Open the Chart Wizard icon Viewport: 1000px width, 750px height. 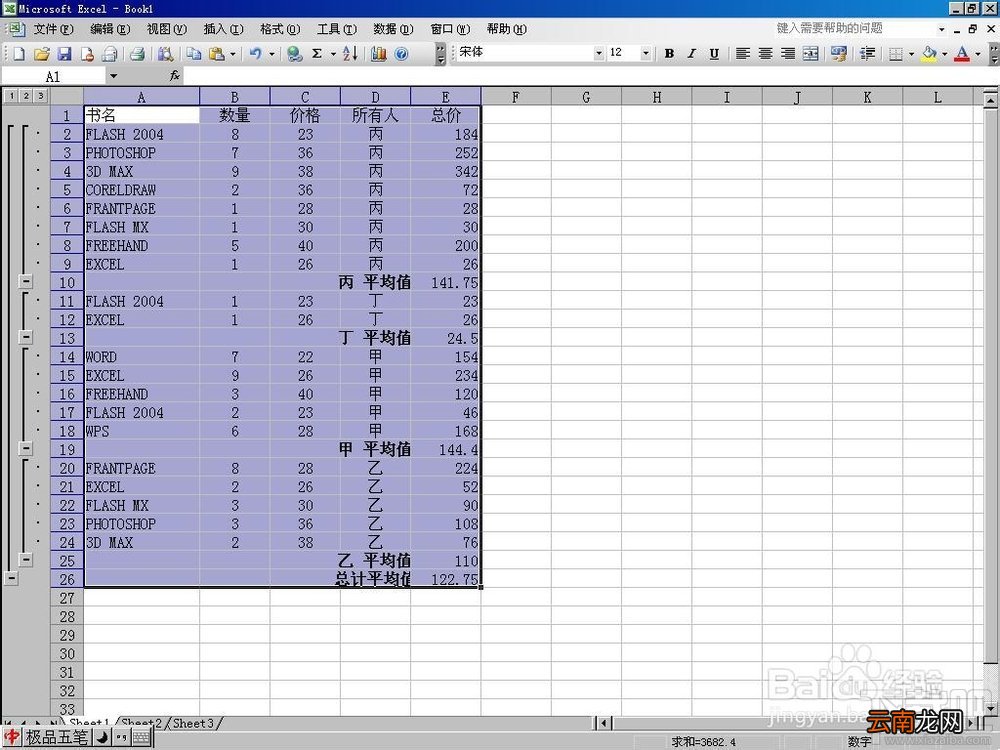tap(378, 54)
